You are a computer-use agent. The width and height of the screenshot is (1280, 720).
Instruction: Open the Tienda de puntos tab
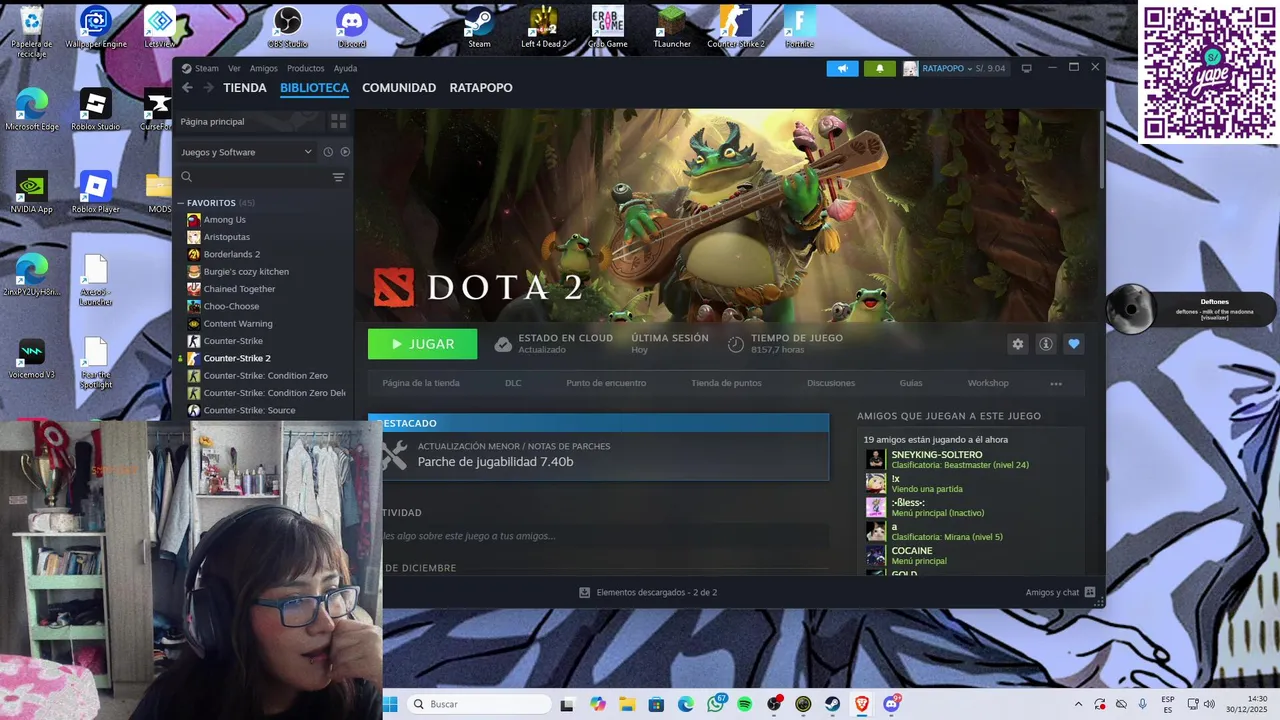point(726,383)
